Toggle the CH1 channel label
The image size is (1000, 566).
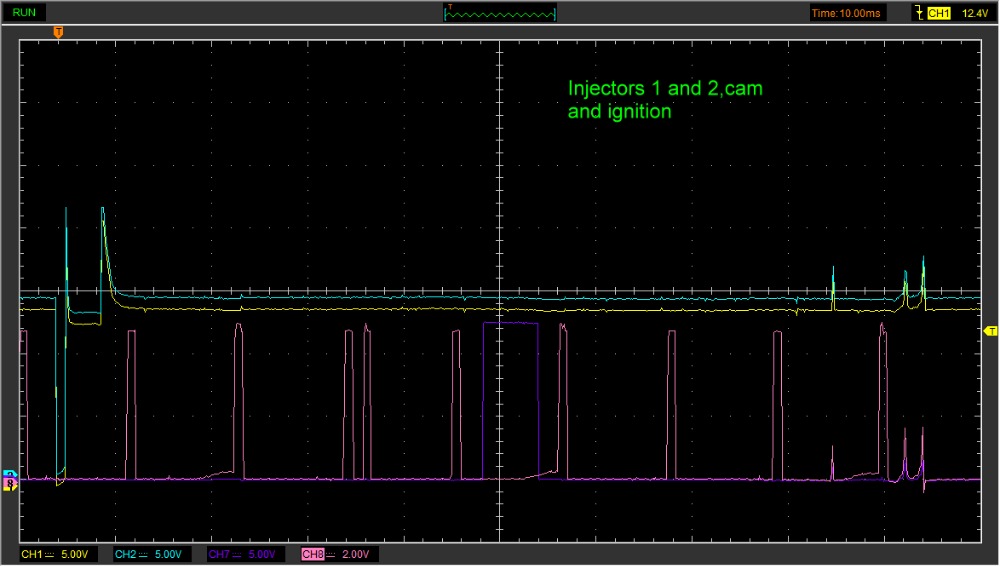[31, 553]
